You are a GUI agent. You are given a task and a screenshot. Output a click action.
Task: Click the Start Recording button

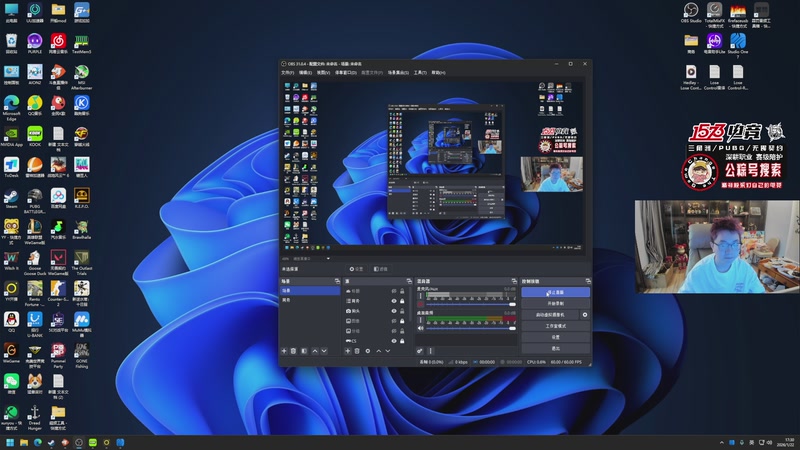pos(555,303)
